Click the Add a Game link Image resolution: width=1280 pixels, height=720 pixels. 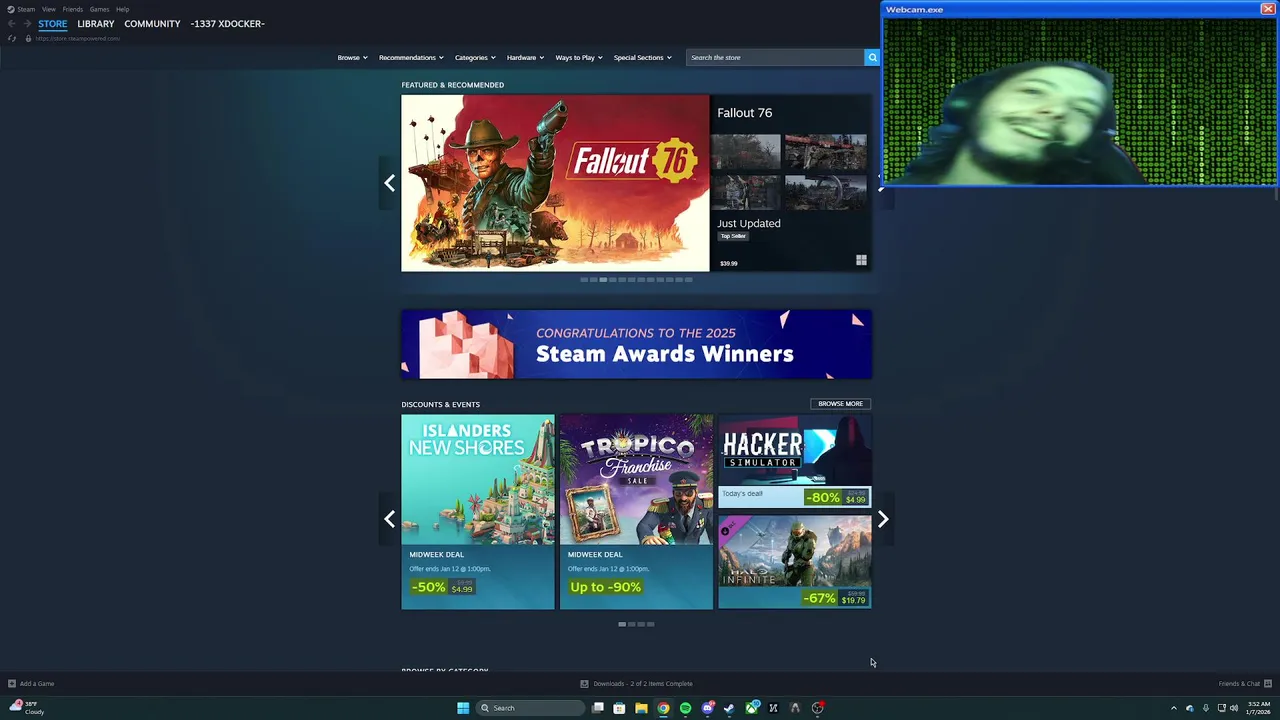[37, 684]
